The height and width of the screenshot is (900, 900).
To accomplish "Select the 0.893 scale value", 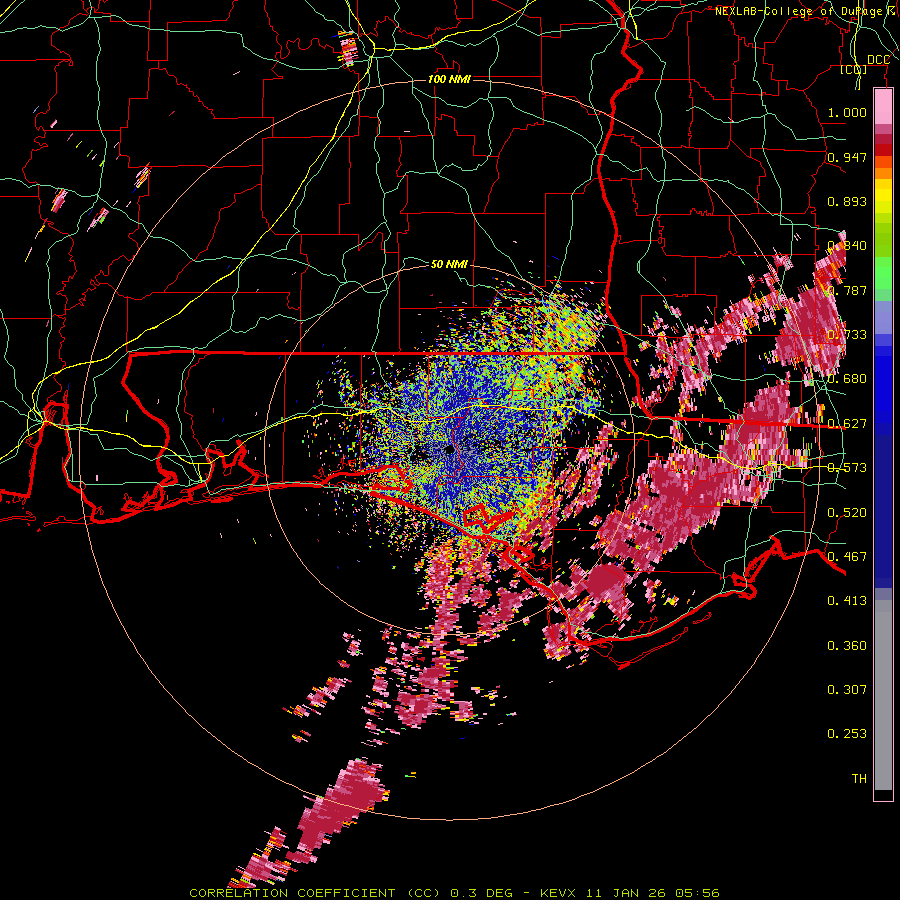I will click(x=847, y=201).
